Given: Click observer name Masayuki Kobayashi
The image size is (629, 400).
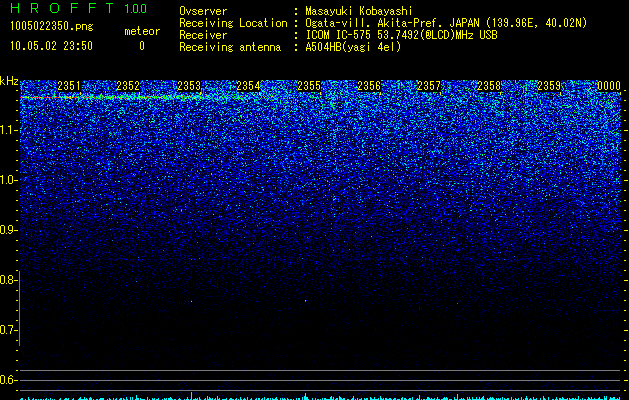Looking at the screenshot, I should [x=359, y=11].
